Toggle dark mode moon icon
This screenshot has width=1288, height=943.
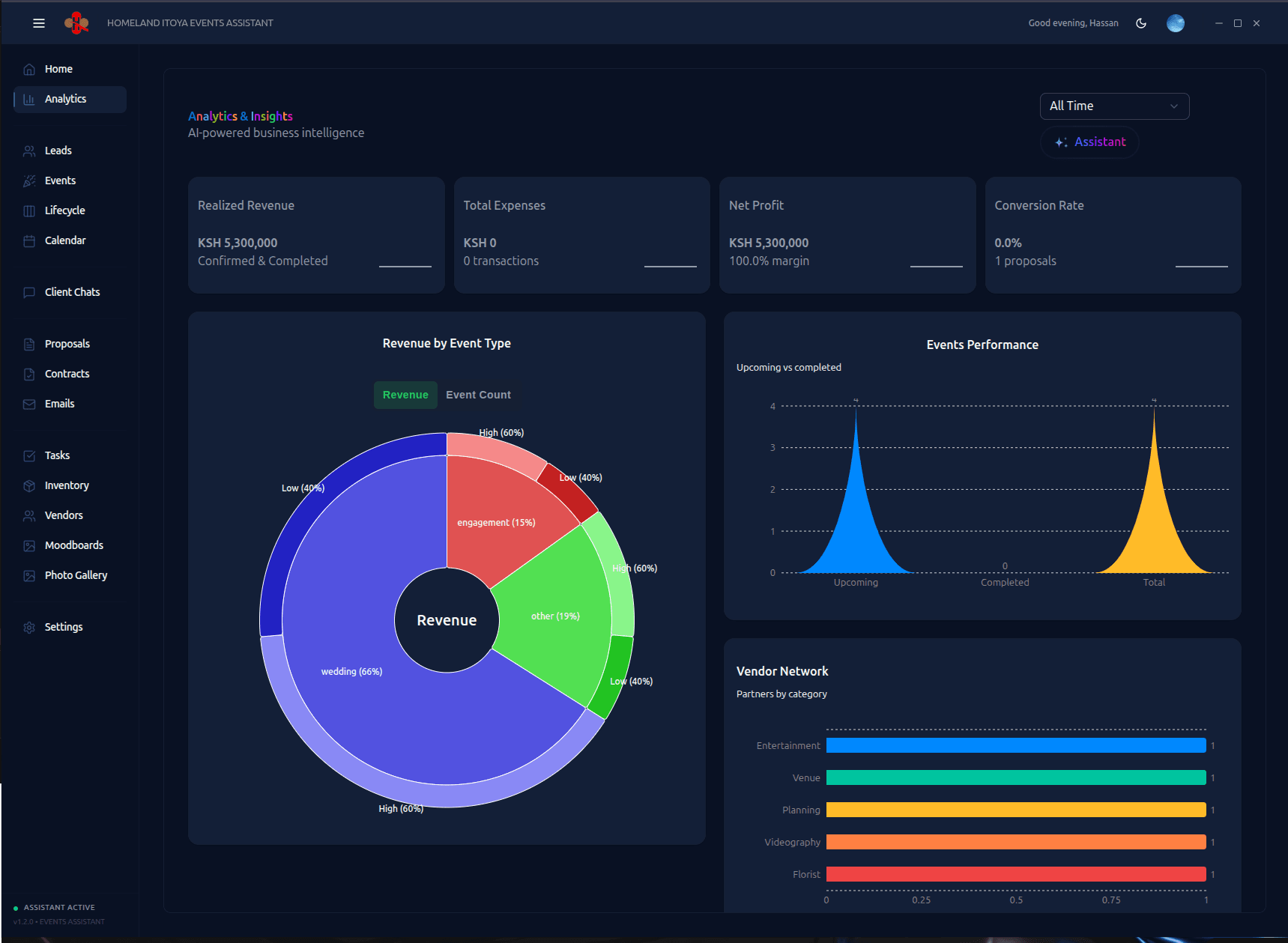[1141, 23]
